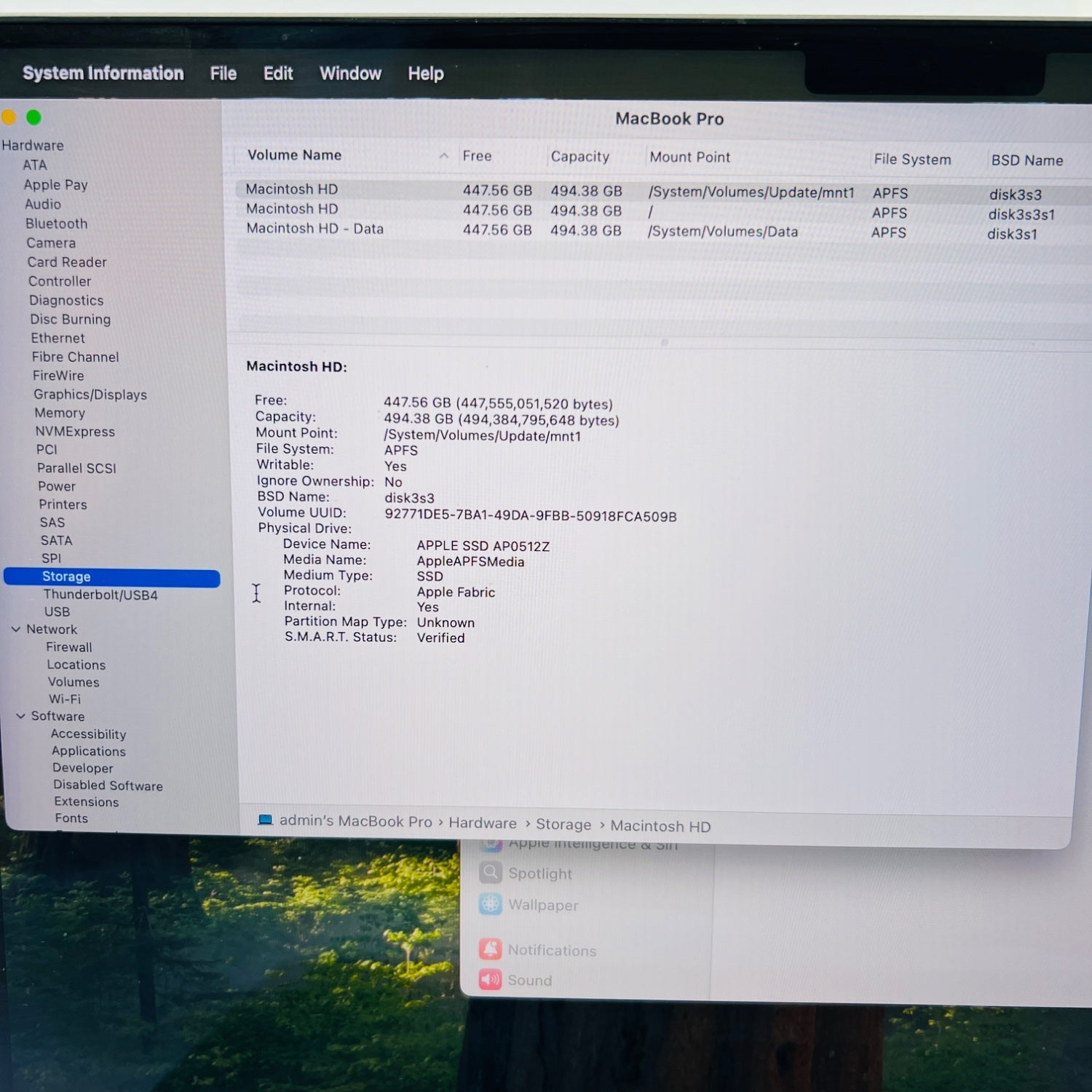Click the yellow minimize window button
Image resolution: width=1092 pixels, height=1092 pixels.
coord(9,118)
